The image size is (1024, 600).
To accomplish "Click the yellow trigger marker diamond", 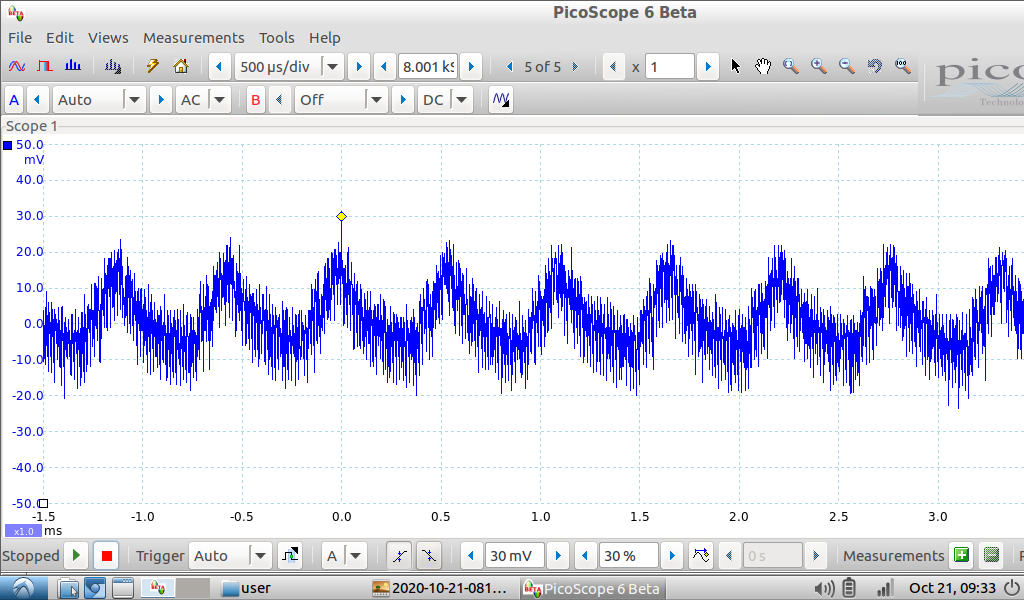I will 341,216.
